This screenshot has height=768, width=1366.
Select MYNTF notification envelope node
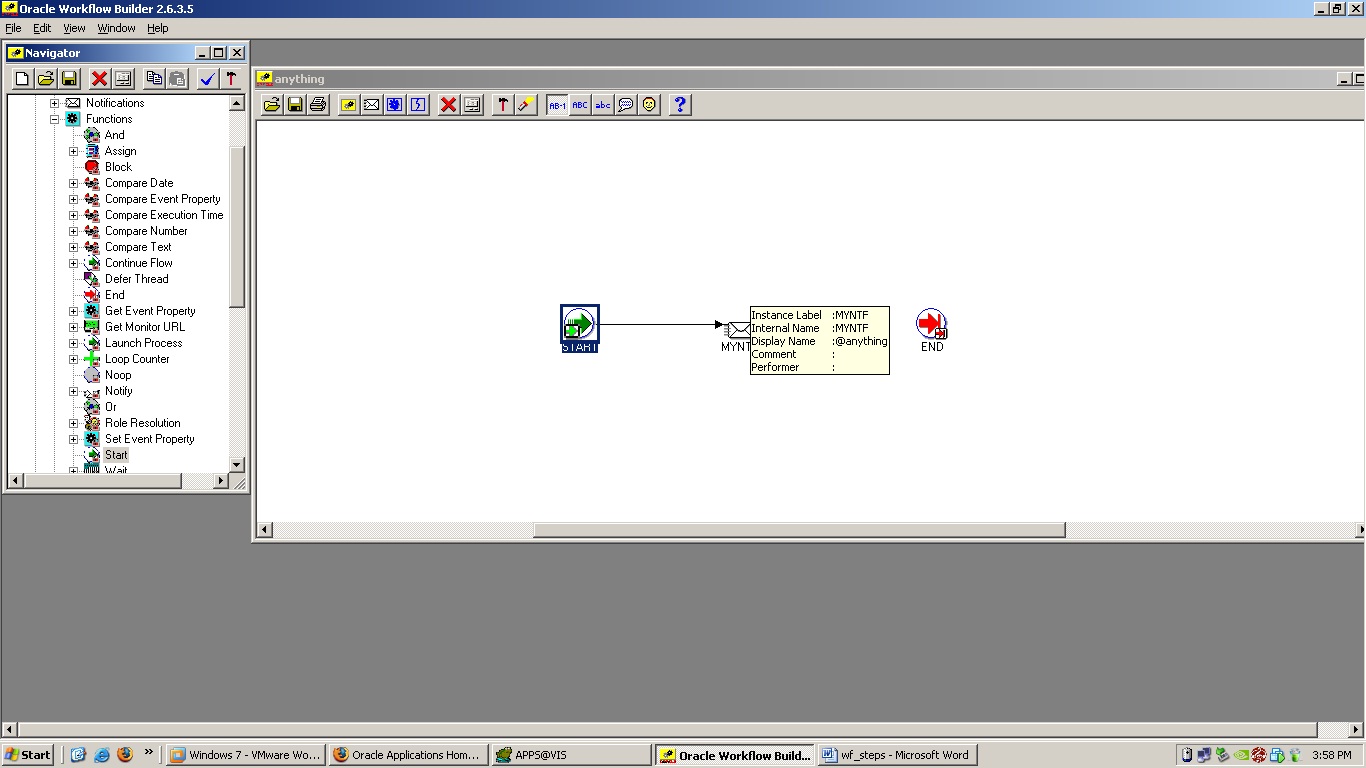pos(739,330)
